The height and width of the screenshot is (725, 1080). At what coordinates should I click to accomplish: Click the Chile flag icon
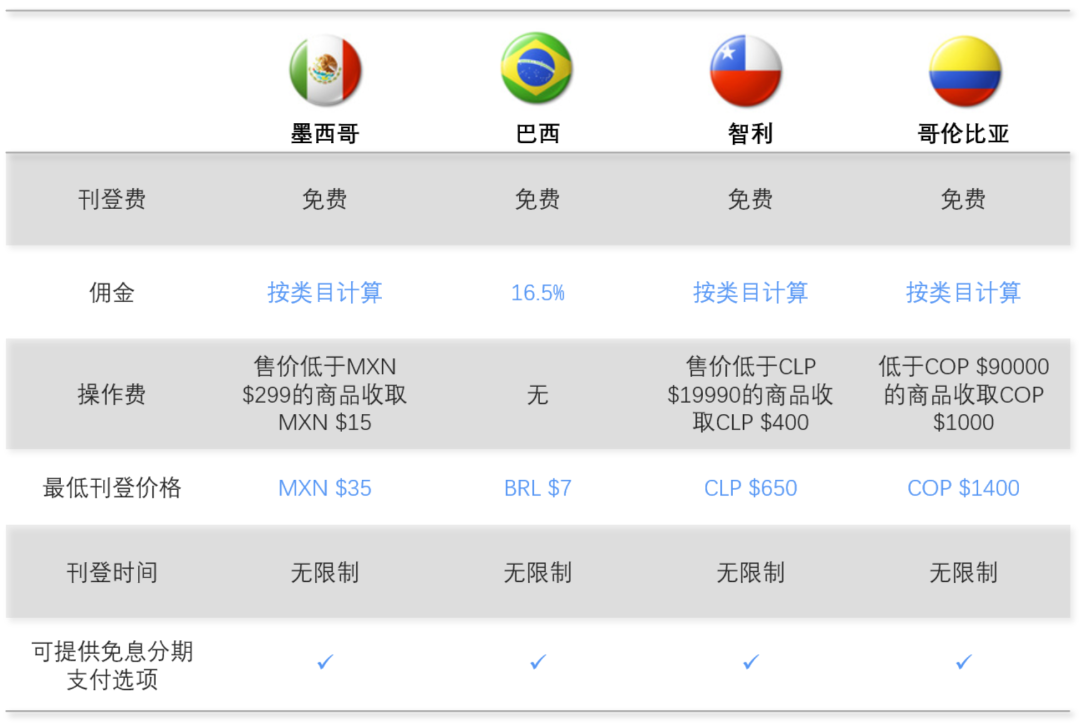[746, 71]
